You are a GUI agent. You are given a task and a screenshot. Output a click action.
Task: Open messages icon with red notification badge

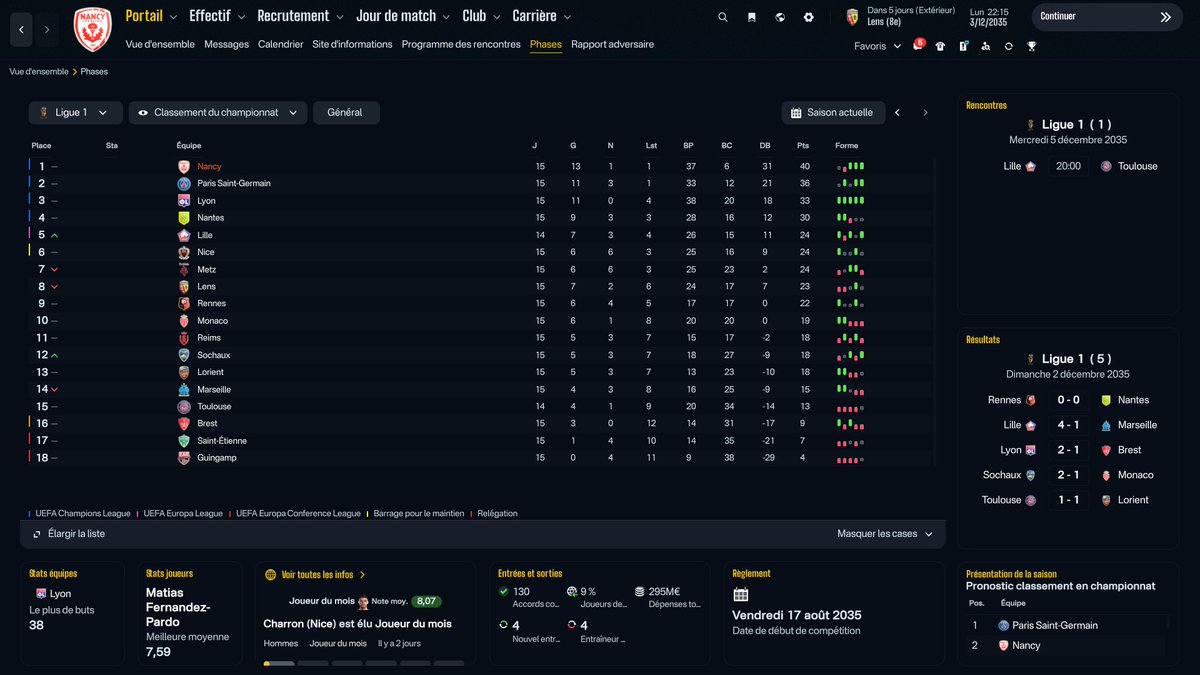pyautogui.click(x=918, y=46)
